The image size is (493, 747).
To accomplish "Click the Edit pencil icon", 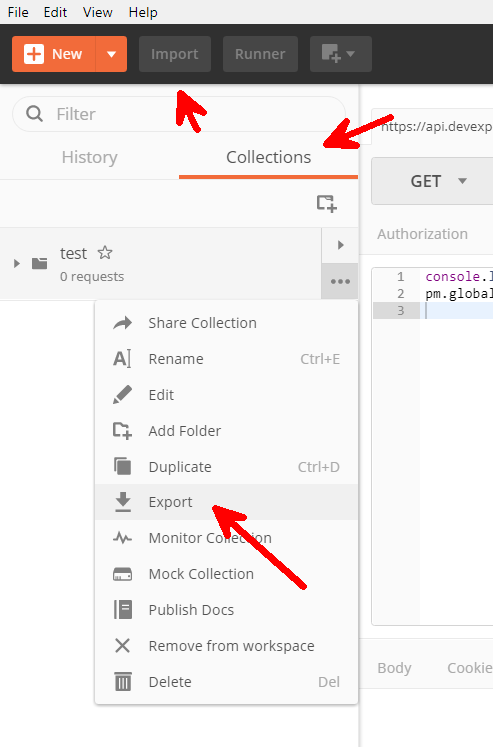I will click(122, 395).
